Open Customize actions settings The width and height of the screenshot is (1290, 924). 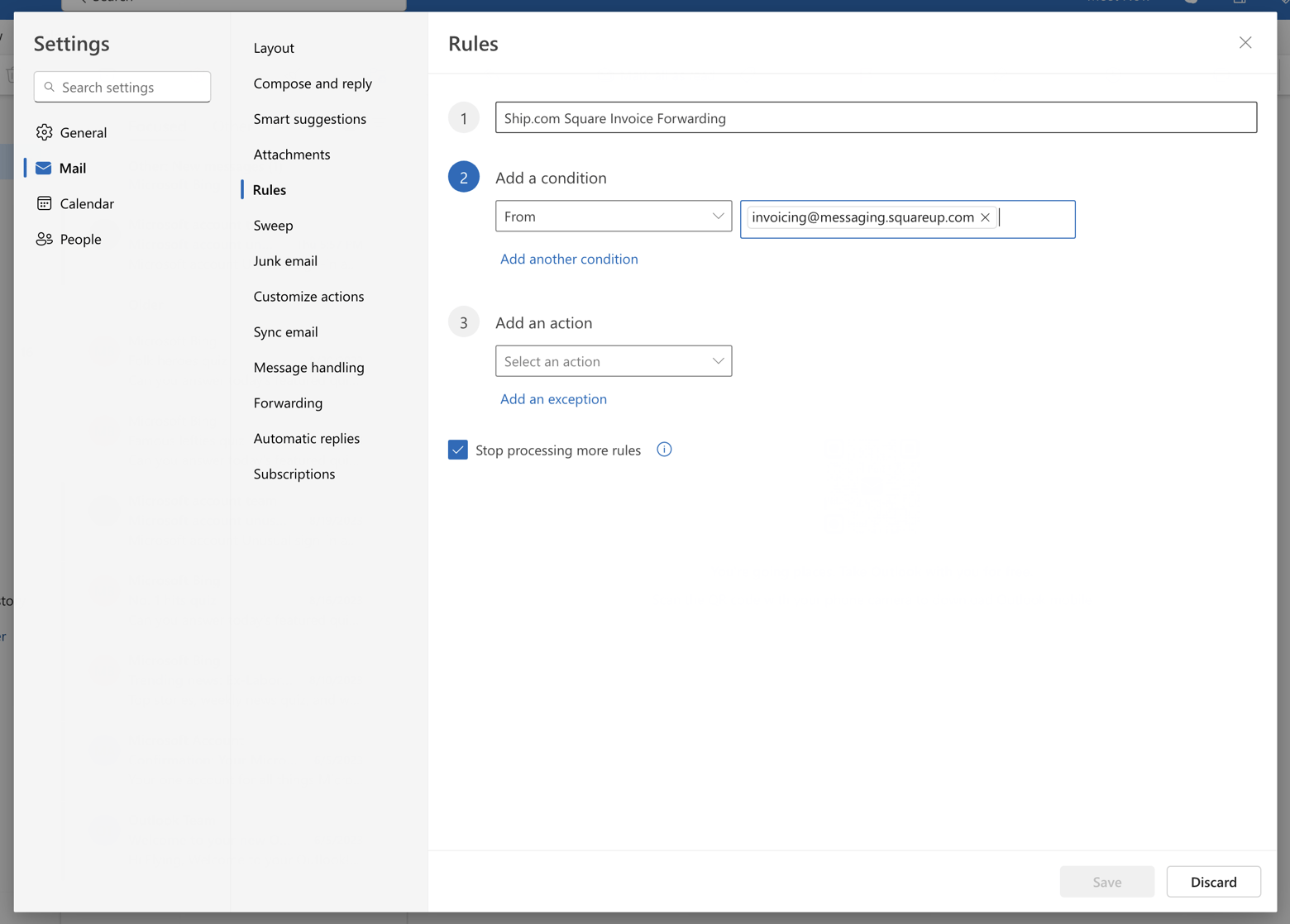coord(308,296)
